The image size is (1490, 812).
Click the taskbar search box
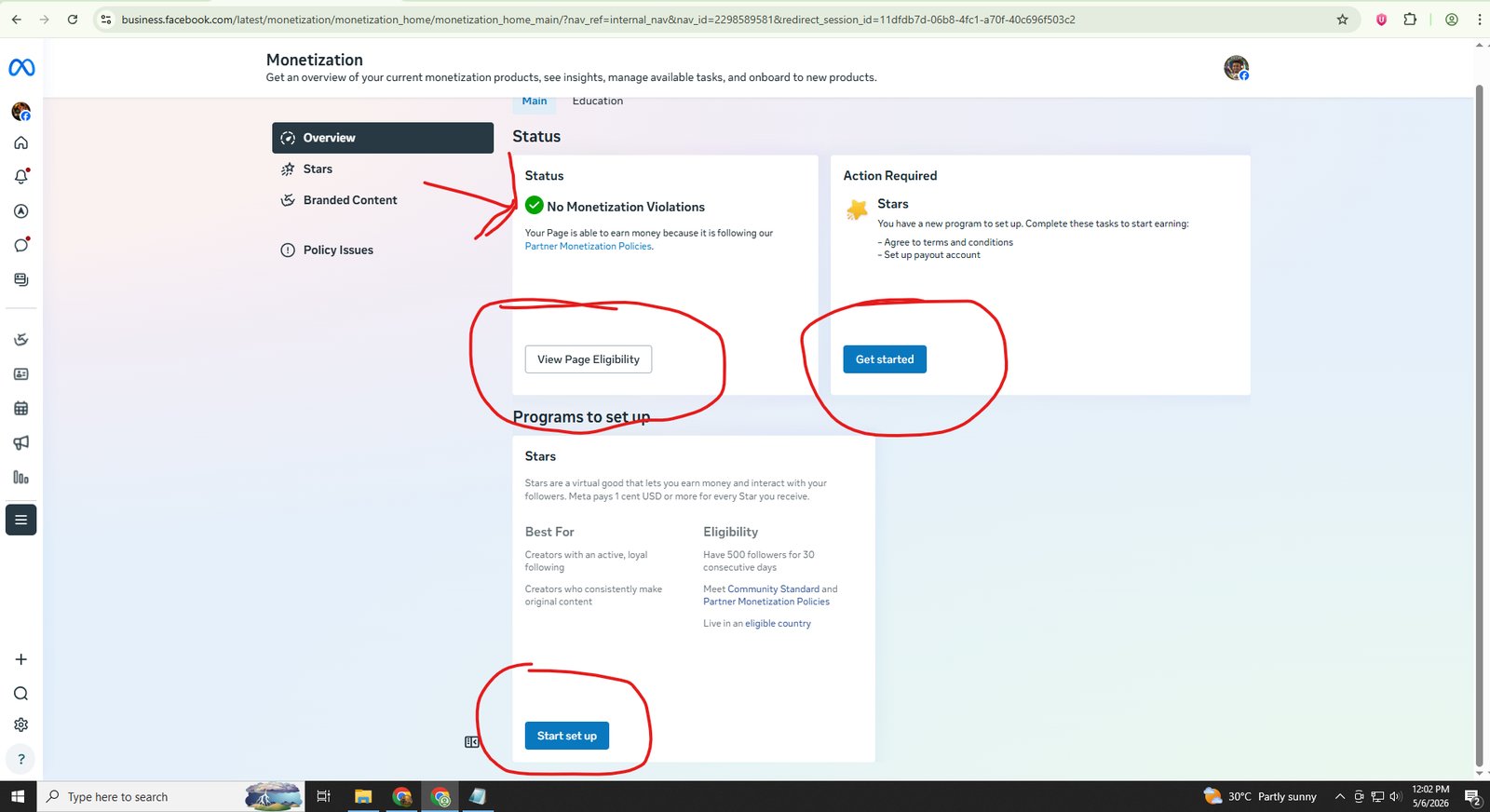click(x=170, y=796)
